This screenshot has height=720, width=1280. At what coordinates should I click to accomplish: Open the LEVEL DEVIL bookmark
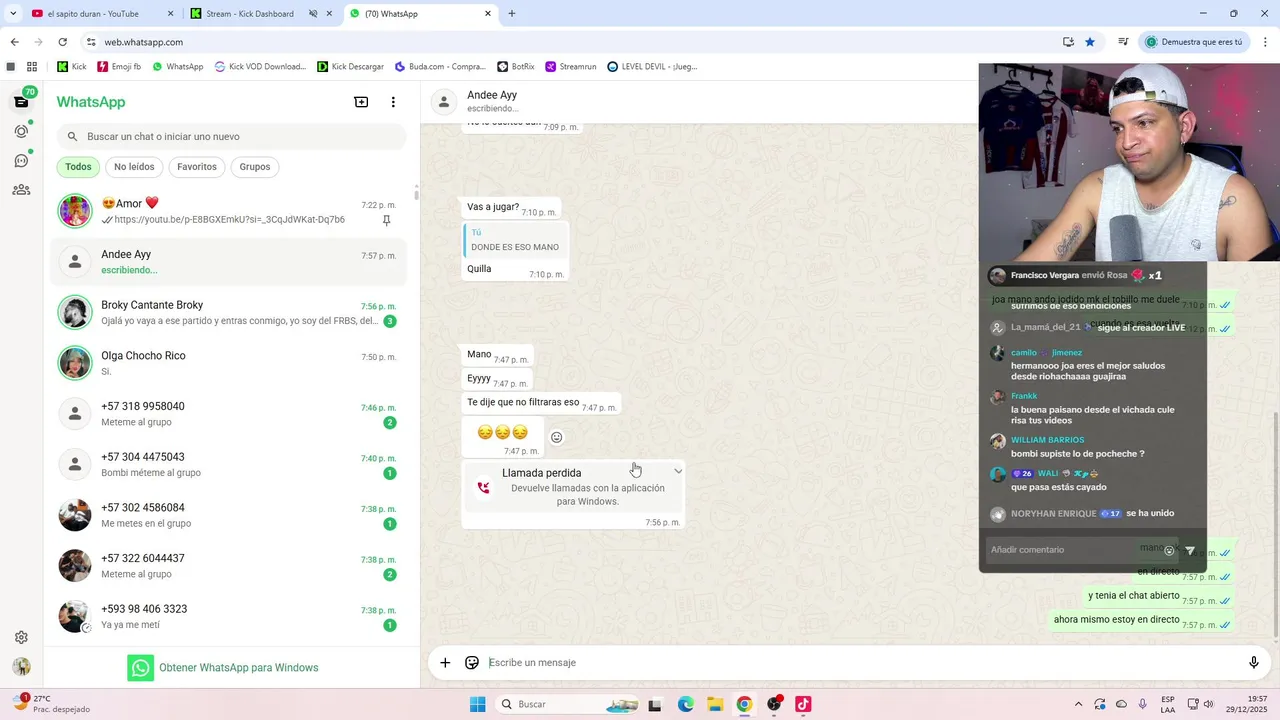point(652,66)
